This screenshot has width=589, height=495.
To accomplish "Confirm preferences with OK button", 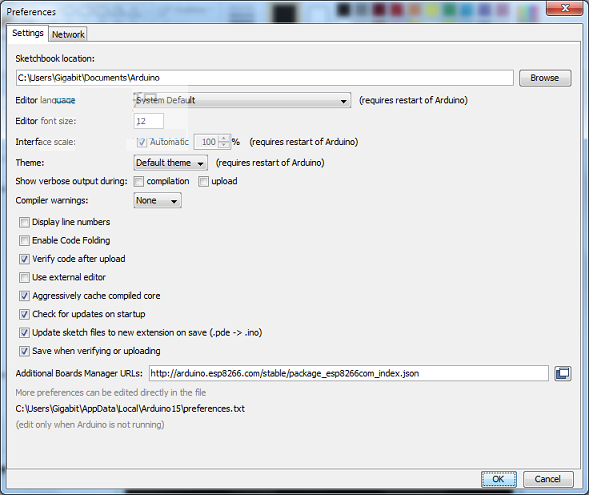I will click(x=498, y=479).
